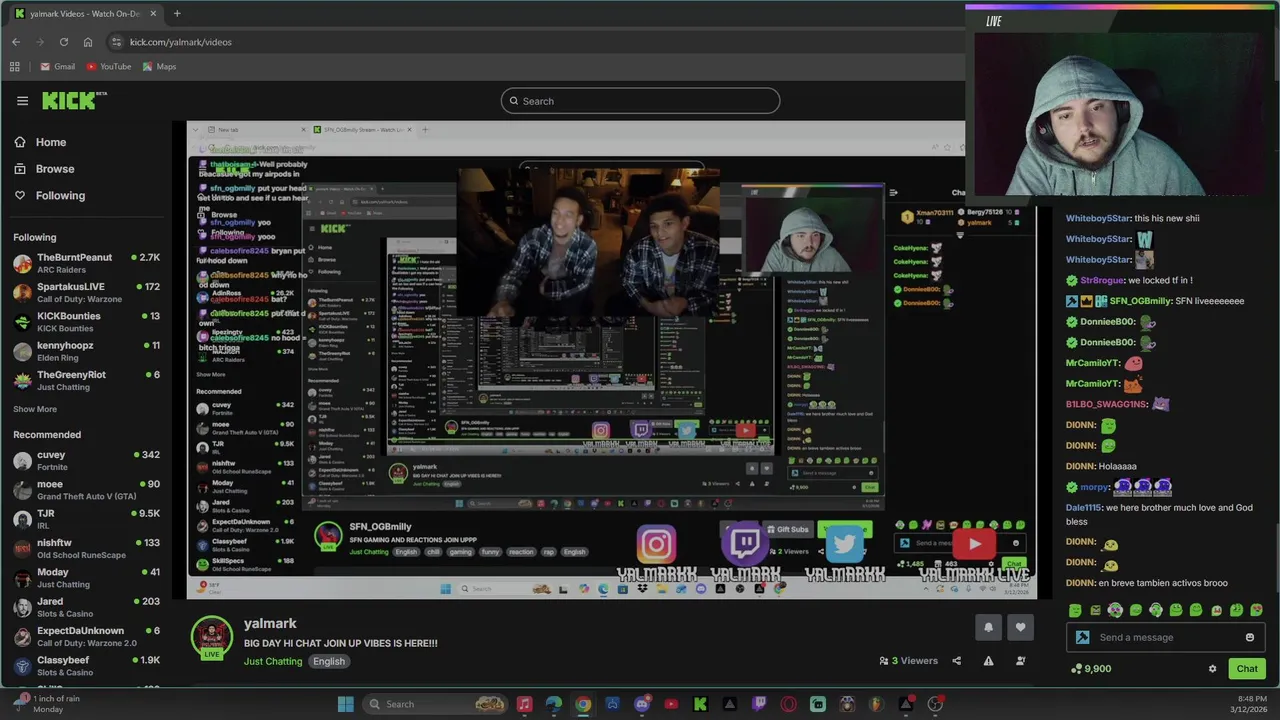Click the Kick logo
The image size is (1280, 720).
(74, 100)
